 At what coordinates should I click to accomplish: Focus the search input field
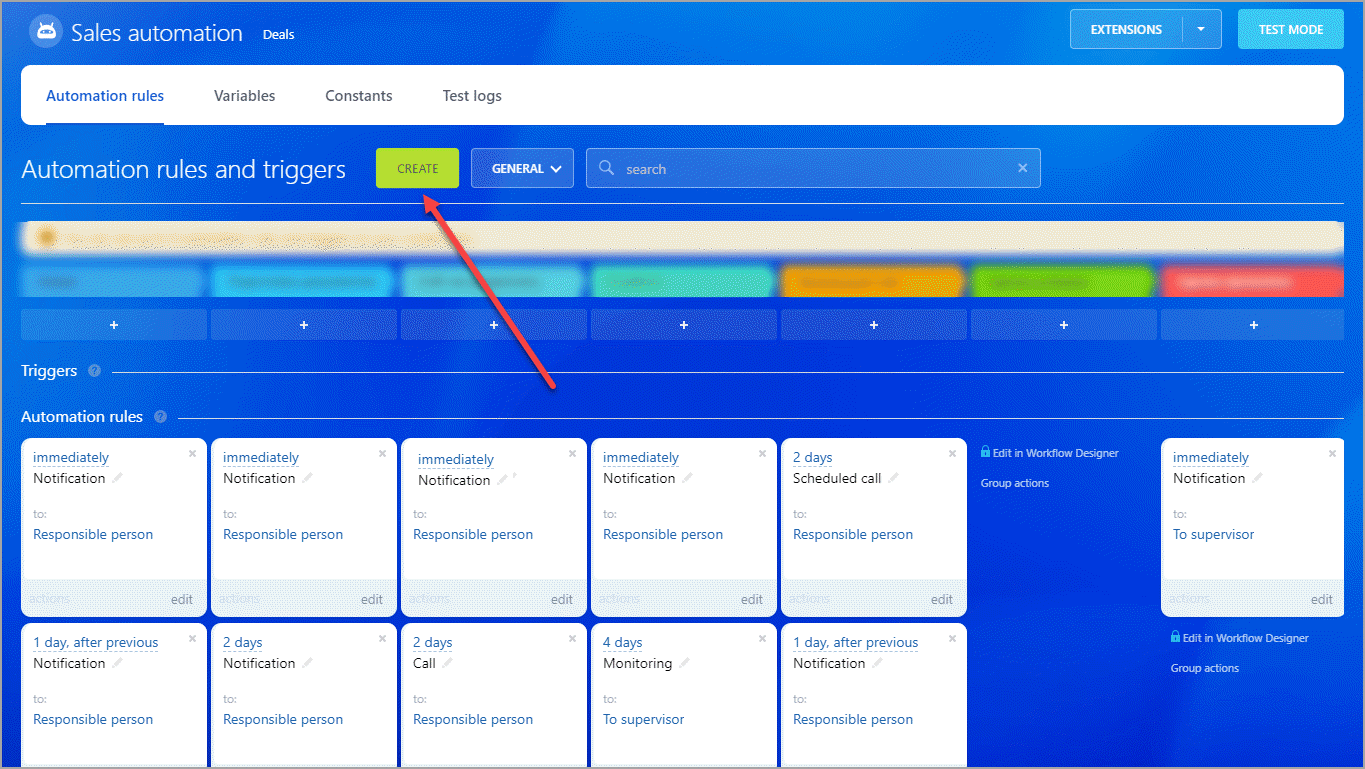pos(813,168)
